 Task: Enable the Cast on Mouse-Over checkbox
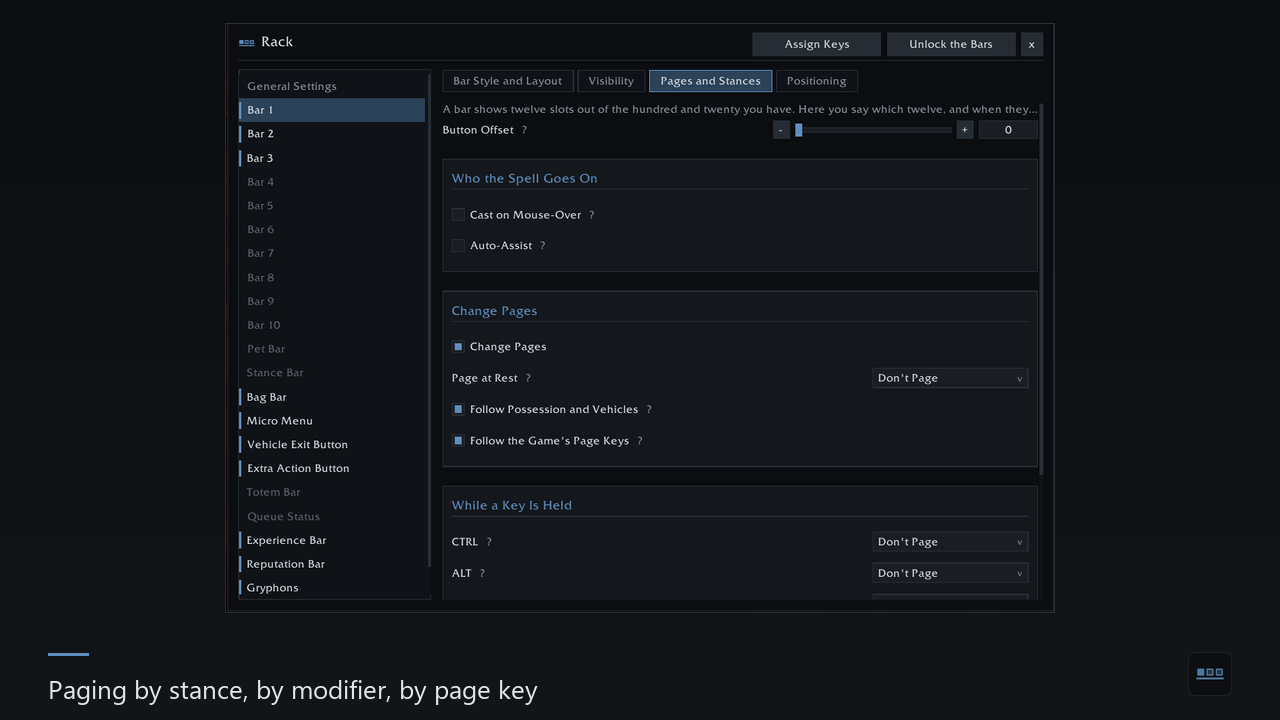coord(458,215)
